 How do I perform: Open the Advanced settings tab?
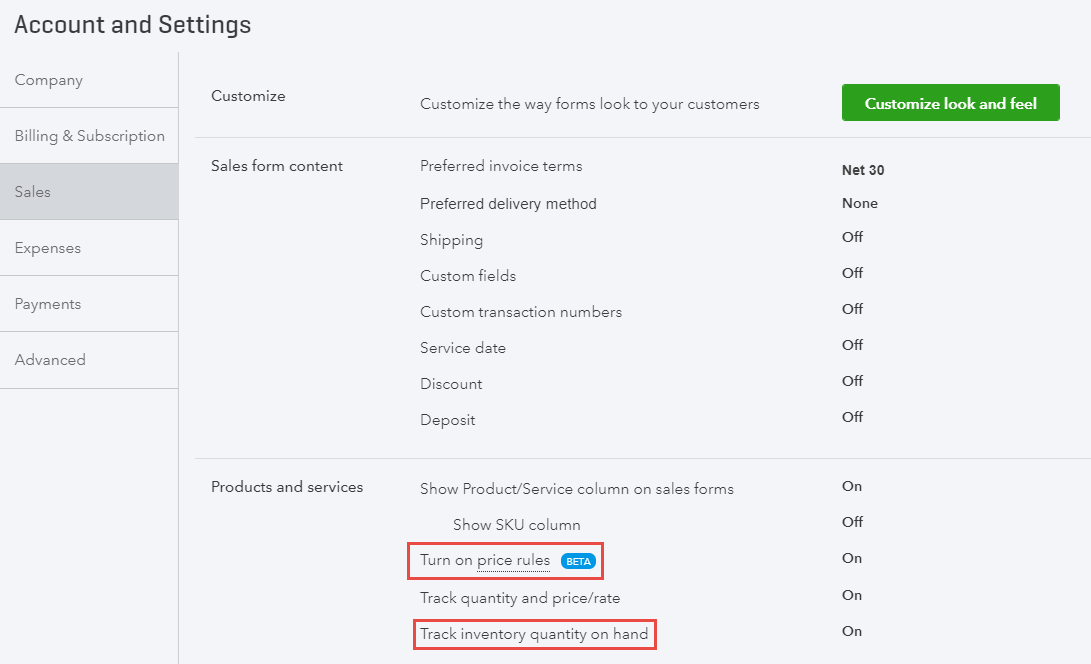[x=50, y=360]
